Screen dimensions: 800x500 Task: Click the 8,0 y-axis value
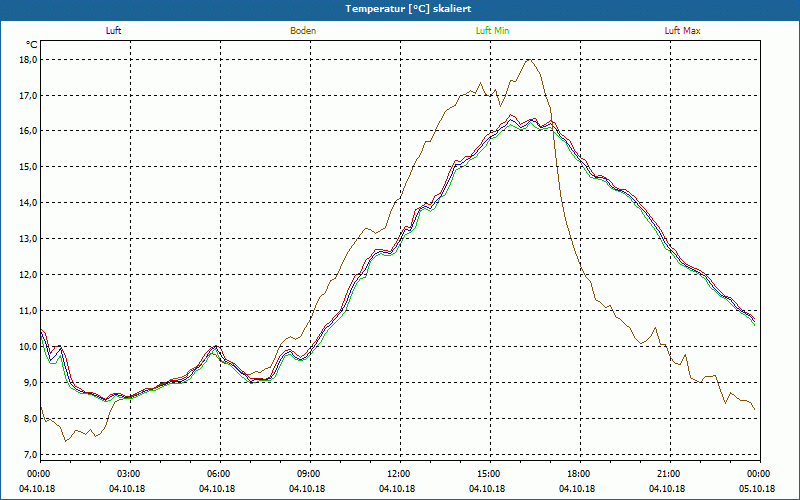(x=31, y=418)
